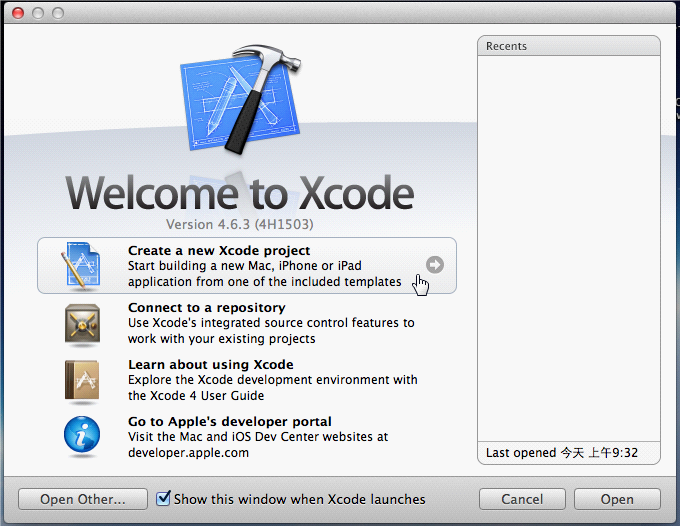Close the welcome window with red button
The height and width of the screenshot is (528, 681).
(x=18, y=13)
